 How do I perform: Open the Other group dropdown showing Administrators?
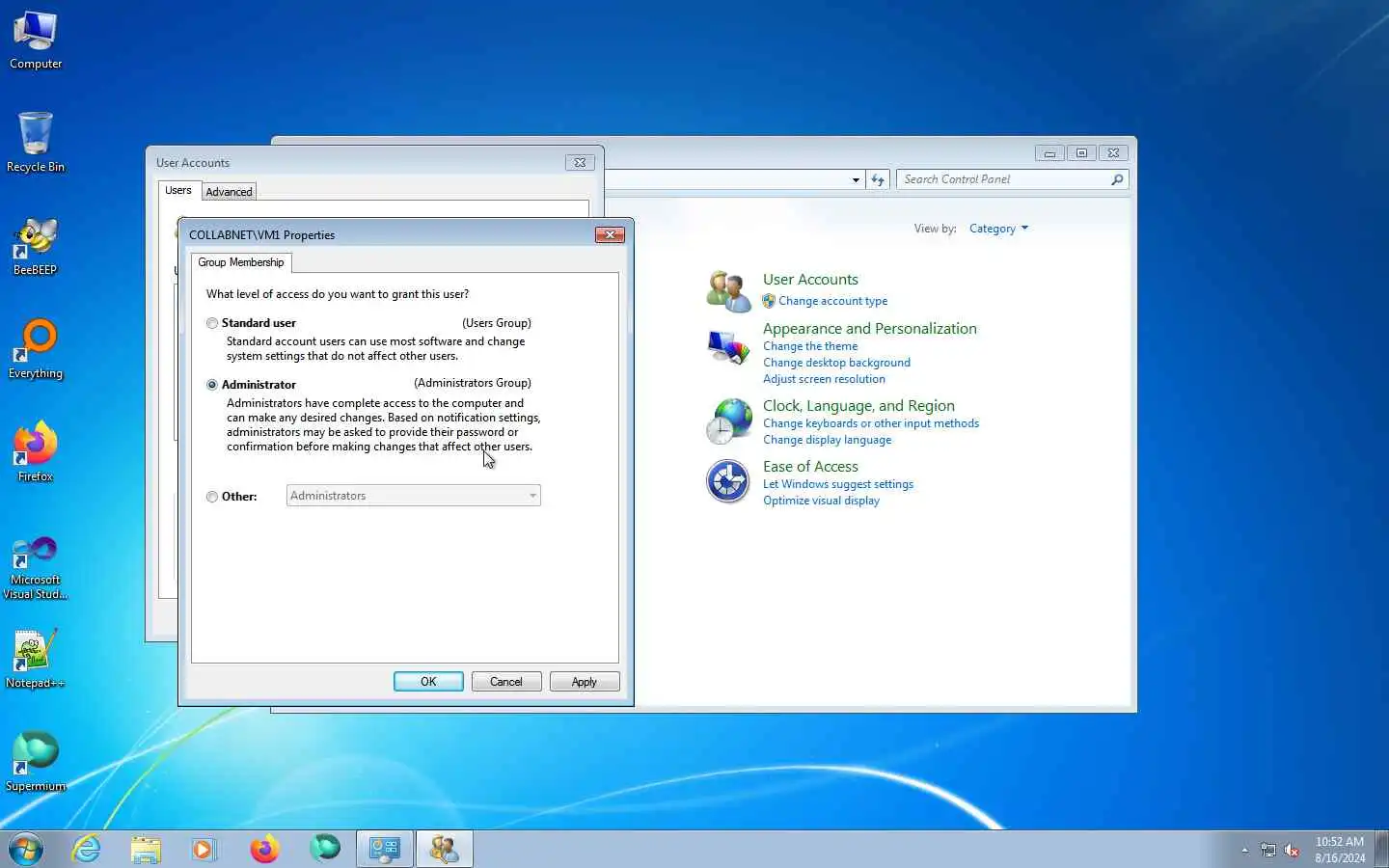pos(413,496)
